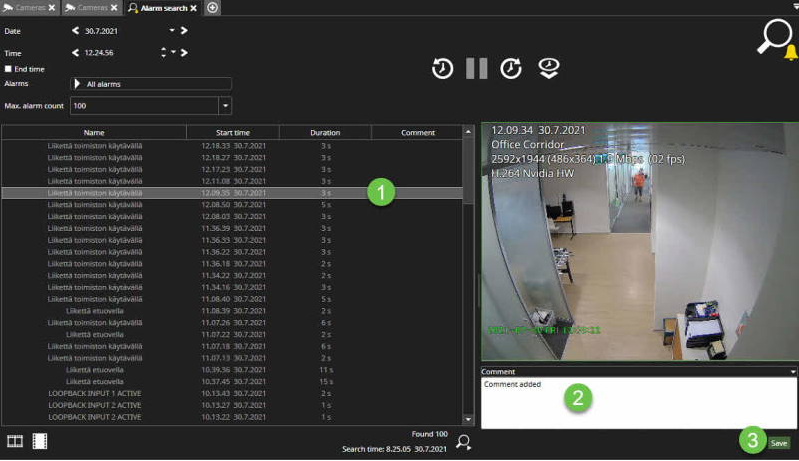Run search with the bottom magnifier icon
This screenshot has height=461, width=799.
pyautogui.click(x=463, y=441)
